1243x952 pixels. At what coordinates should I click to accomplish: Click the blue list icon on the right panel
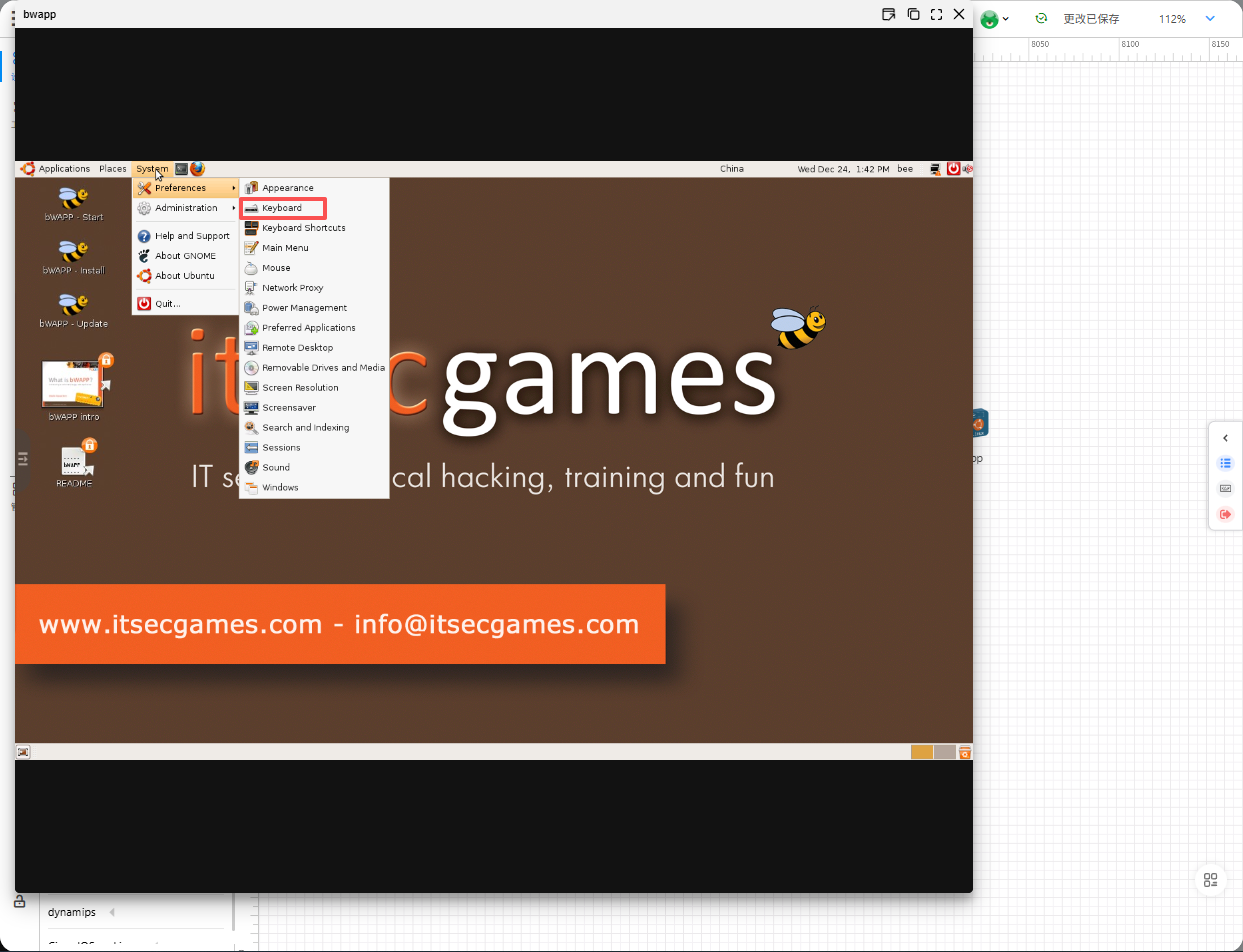tap(1226, 464)
